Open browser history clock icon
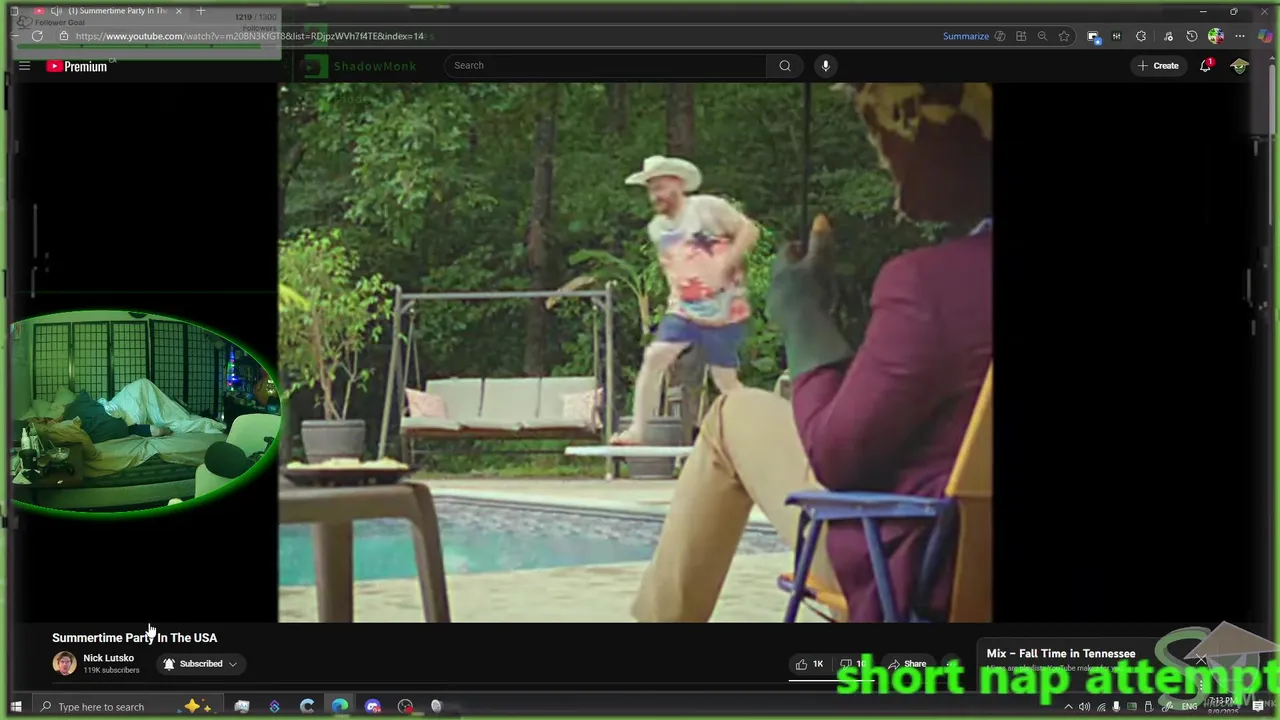Screen dimensions: 1280x720 [x=1191, y=36]
